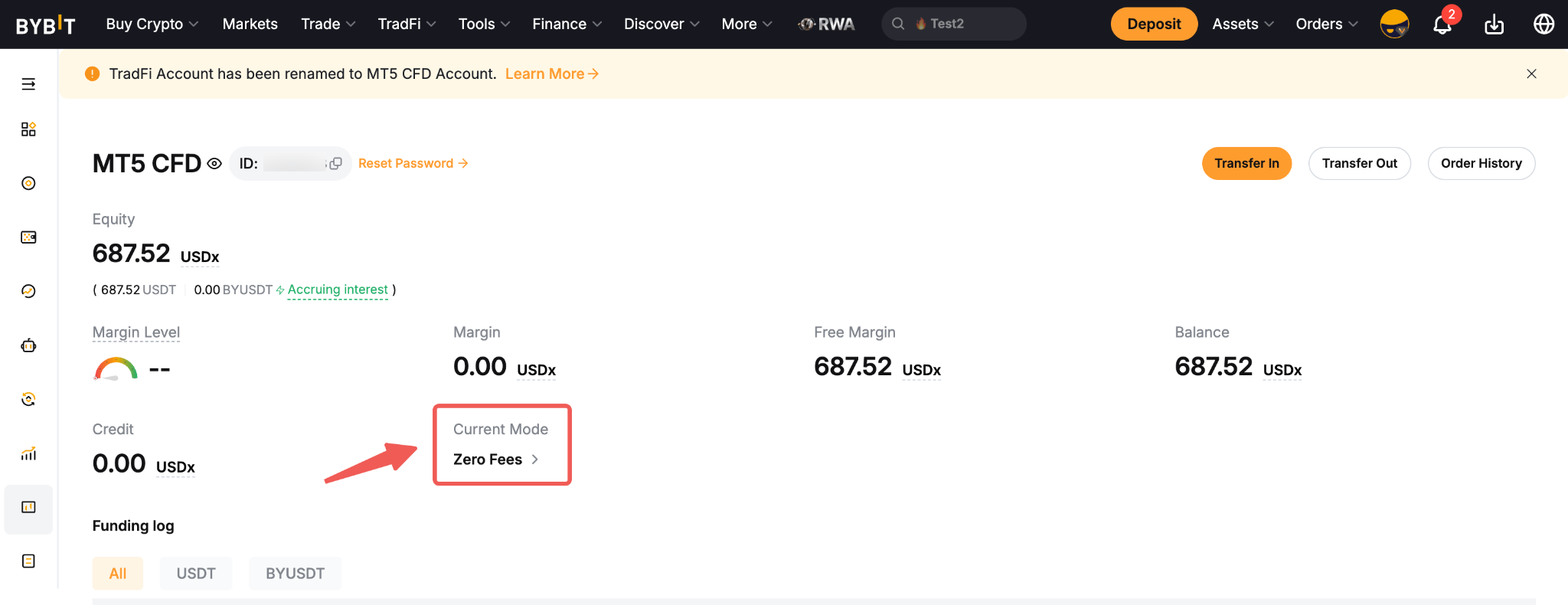This screenshot has width=1568, height=605.
Task: Click the Margin Level label
Action: tap(136, 332)
